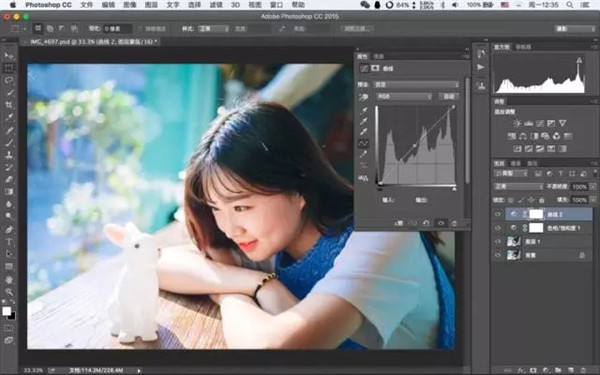Select the Crop tool

[9, 105]
